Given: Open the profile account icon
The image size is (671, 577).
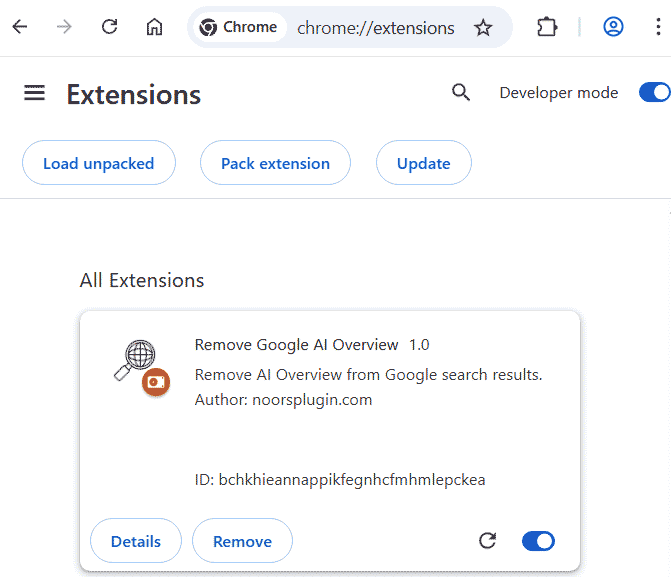Looking at the screenshot, I should [613, 27].
